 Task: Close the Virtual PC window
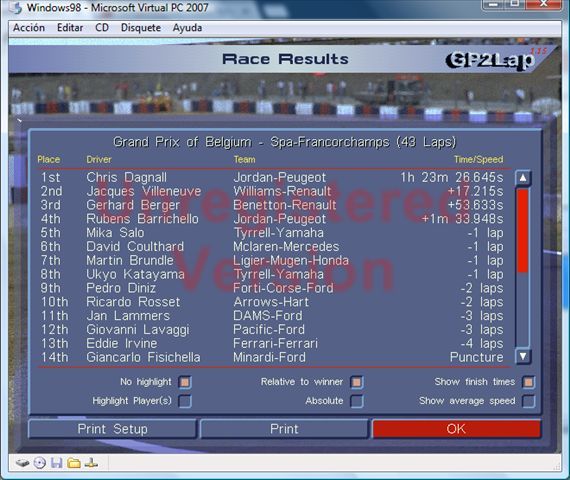[x=543, y=4]
